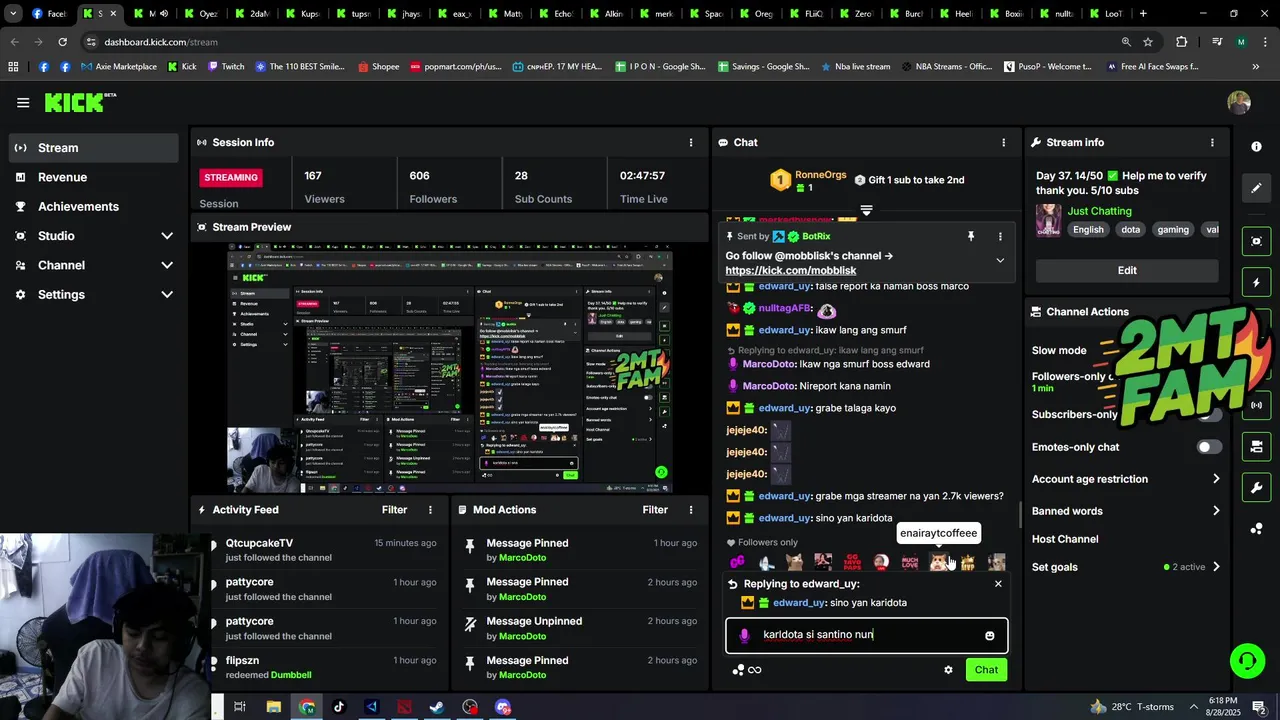Click the dota stream tag
This screenshot has height=720, width=1280.
tap(1130, 229)
